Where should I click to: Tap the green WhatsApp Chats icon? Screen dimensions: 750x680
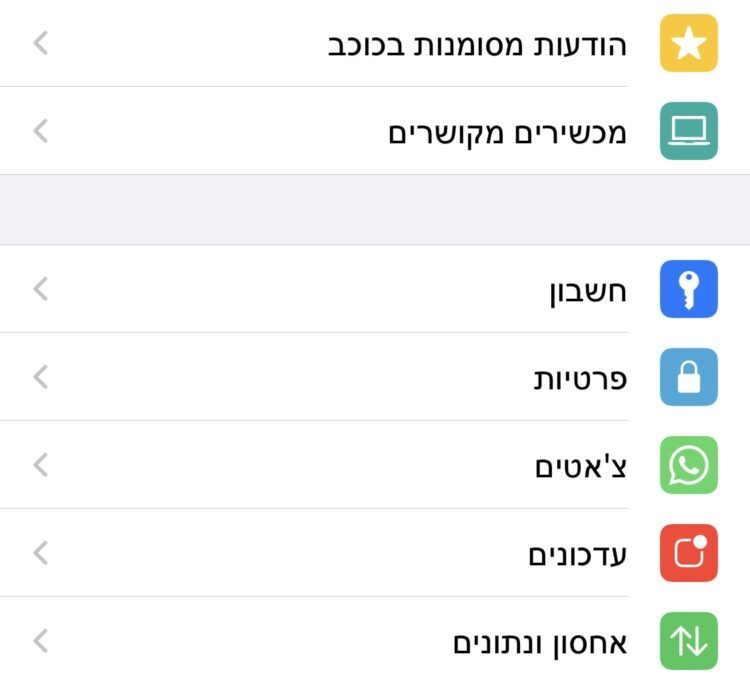click(689, 465)
